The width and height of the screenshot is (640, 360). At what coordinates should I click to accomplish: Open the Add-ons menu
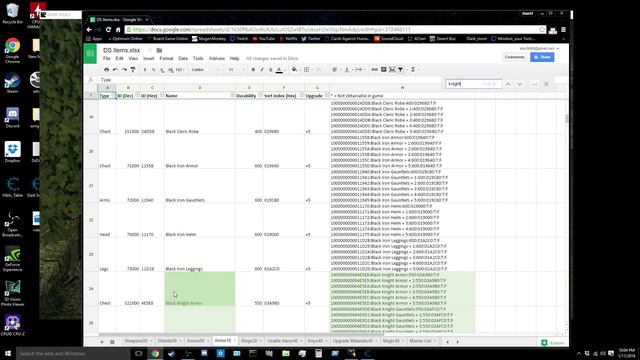[x=217, y=58]
